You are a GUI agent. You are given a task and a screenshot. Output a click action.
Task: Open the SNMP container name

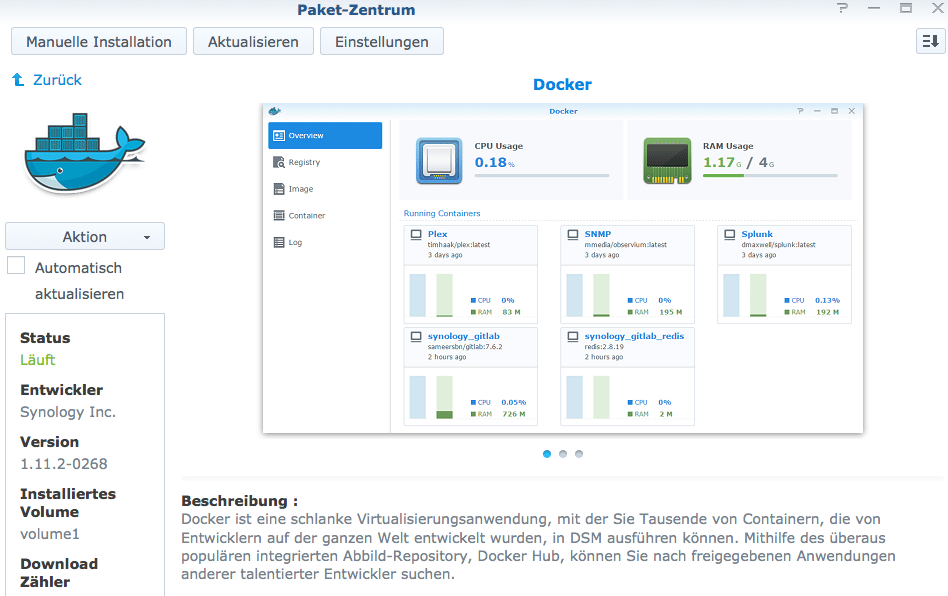pos(597,234)
